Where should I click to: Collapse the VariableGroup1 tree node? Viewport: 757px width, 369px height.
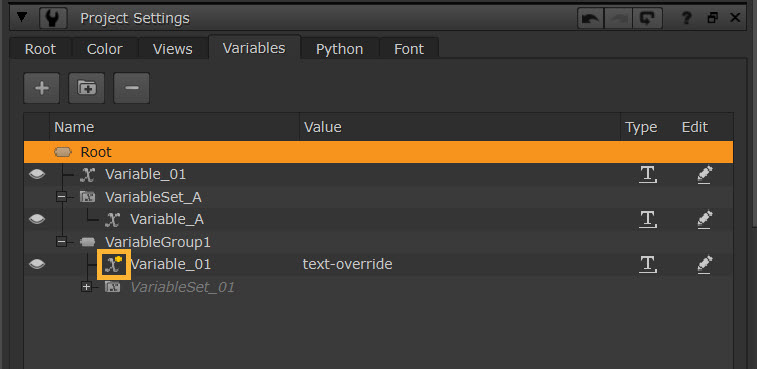61,241
